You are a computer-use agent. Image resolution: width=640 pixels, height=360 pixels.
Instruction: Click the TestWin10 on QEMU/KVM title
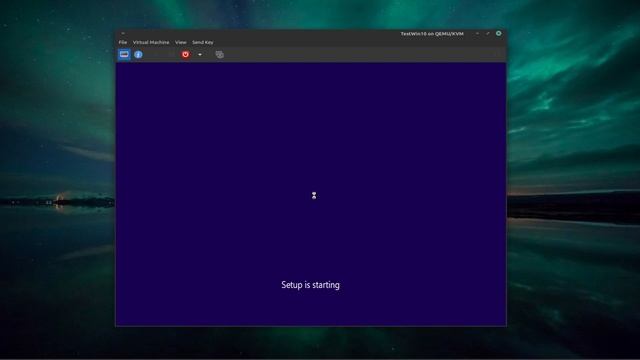432,33
